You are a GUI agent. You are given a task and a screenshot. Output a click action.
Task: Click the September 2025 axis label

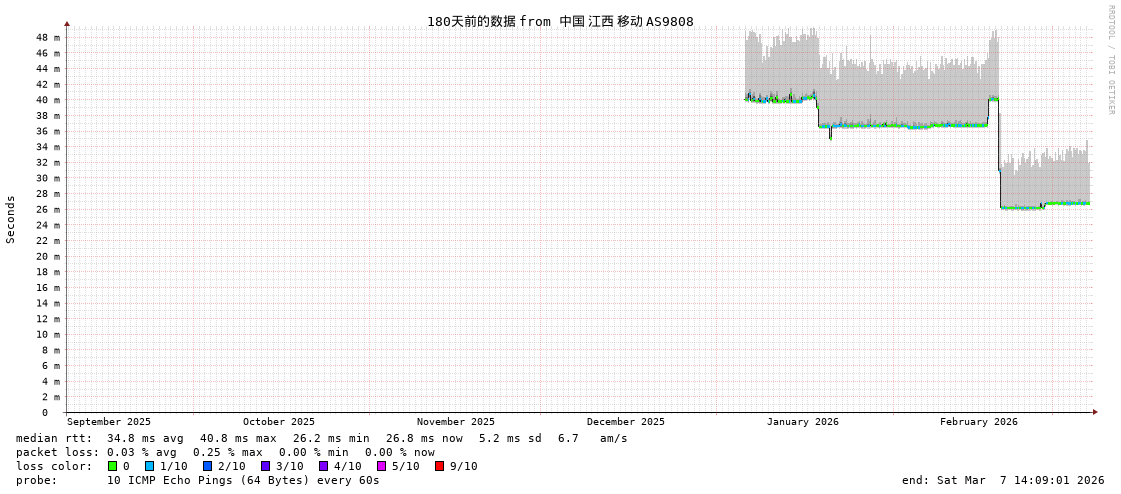click(x=109, y=422)
